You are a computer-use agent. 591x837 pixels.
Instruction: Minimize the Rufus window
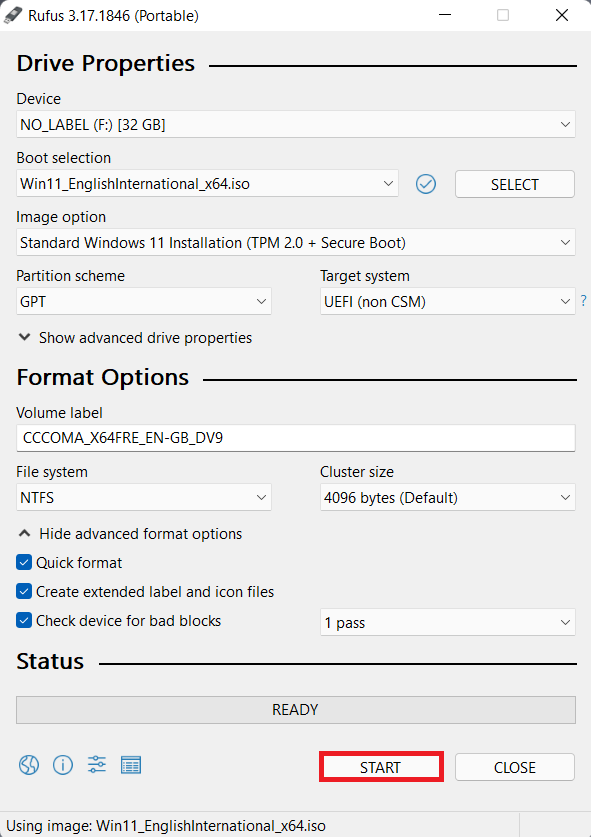click(x=445, y=15)
